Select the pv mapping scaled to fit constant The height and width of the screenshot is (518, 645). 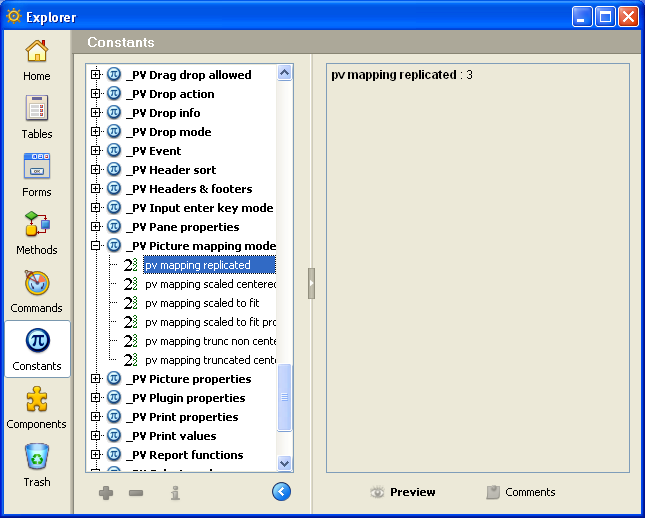[x=202, y=303]
